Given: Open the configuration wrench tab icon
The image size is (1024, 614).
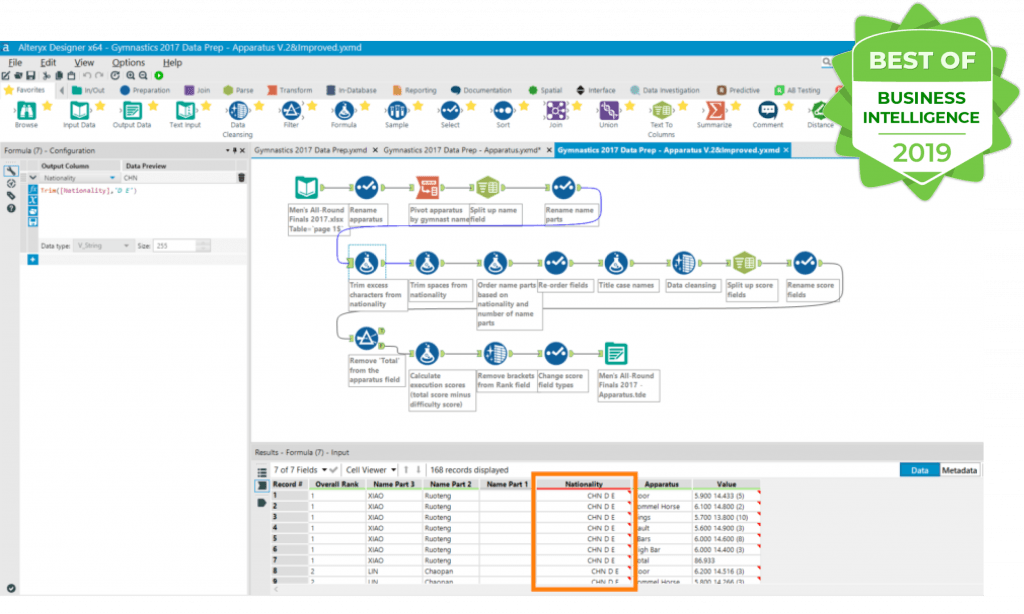Looking at the screenshot, I should point(11,171).
